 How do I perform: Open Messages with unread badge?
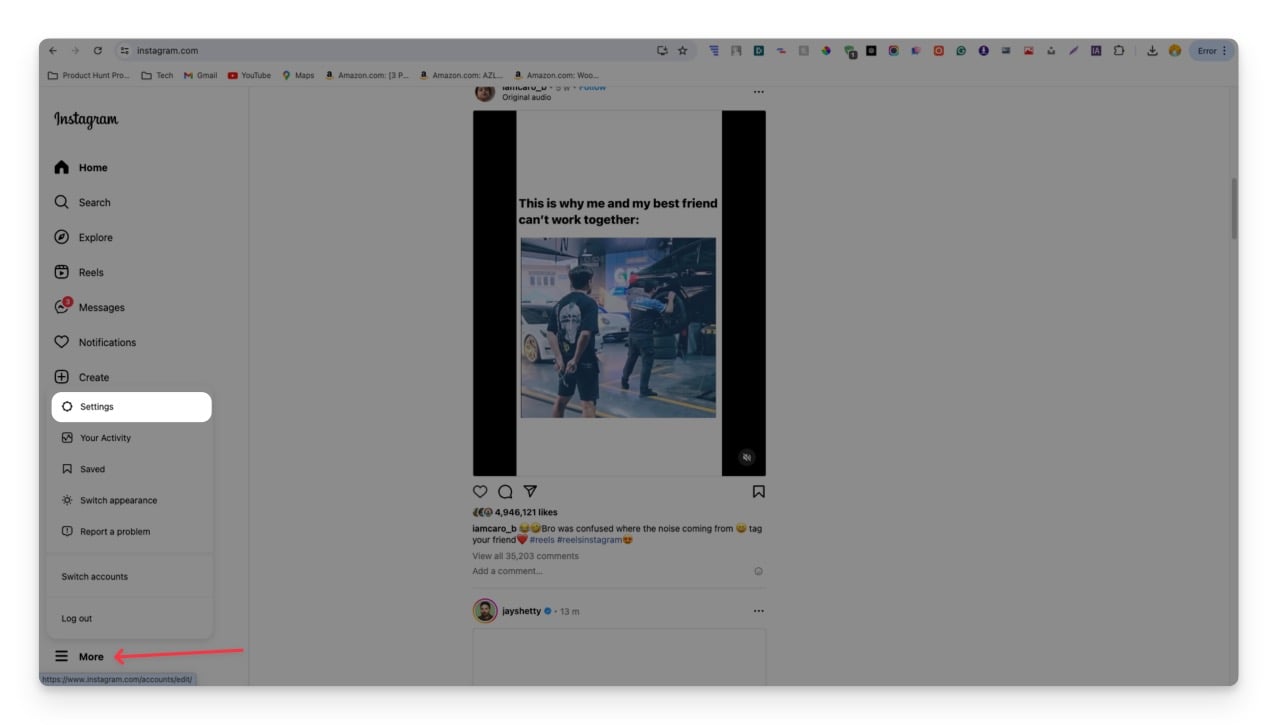pyautogui.click(x=90, y=307)
